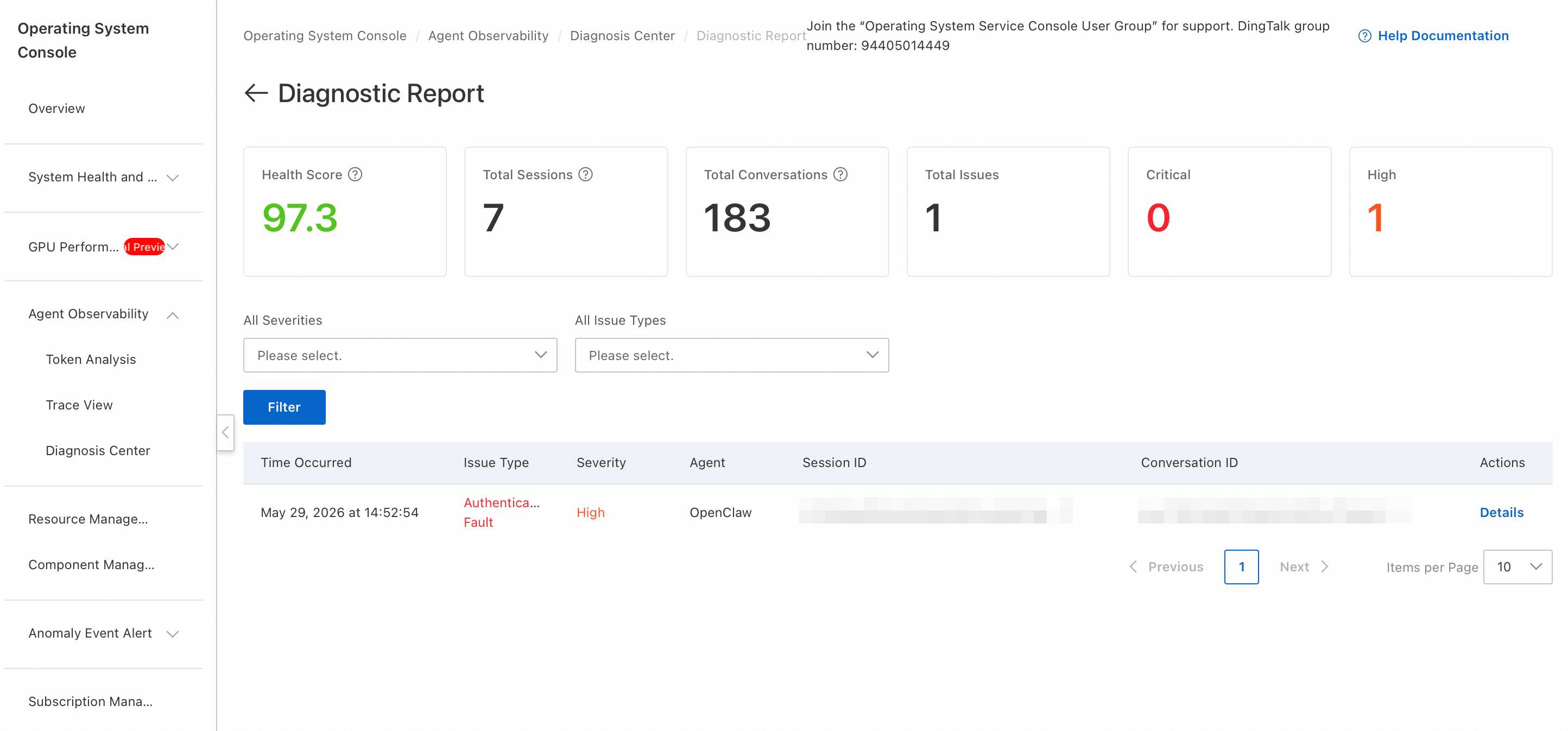Image resolution: width=1568 pixels, height=731 pixels.
Task: Open the Total Sessions help tooltip icon
Action: click(x=586, y=175)
